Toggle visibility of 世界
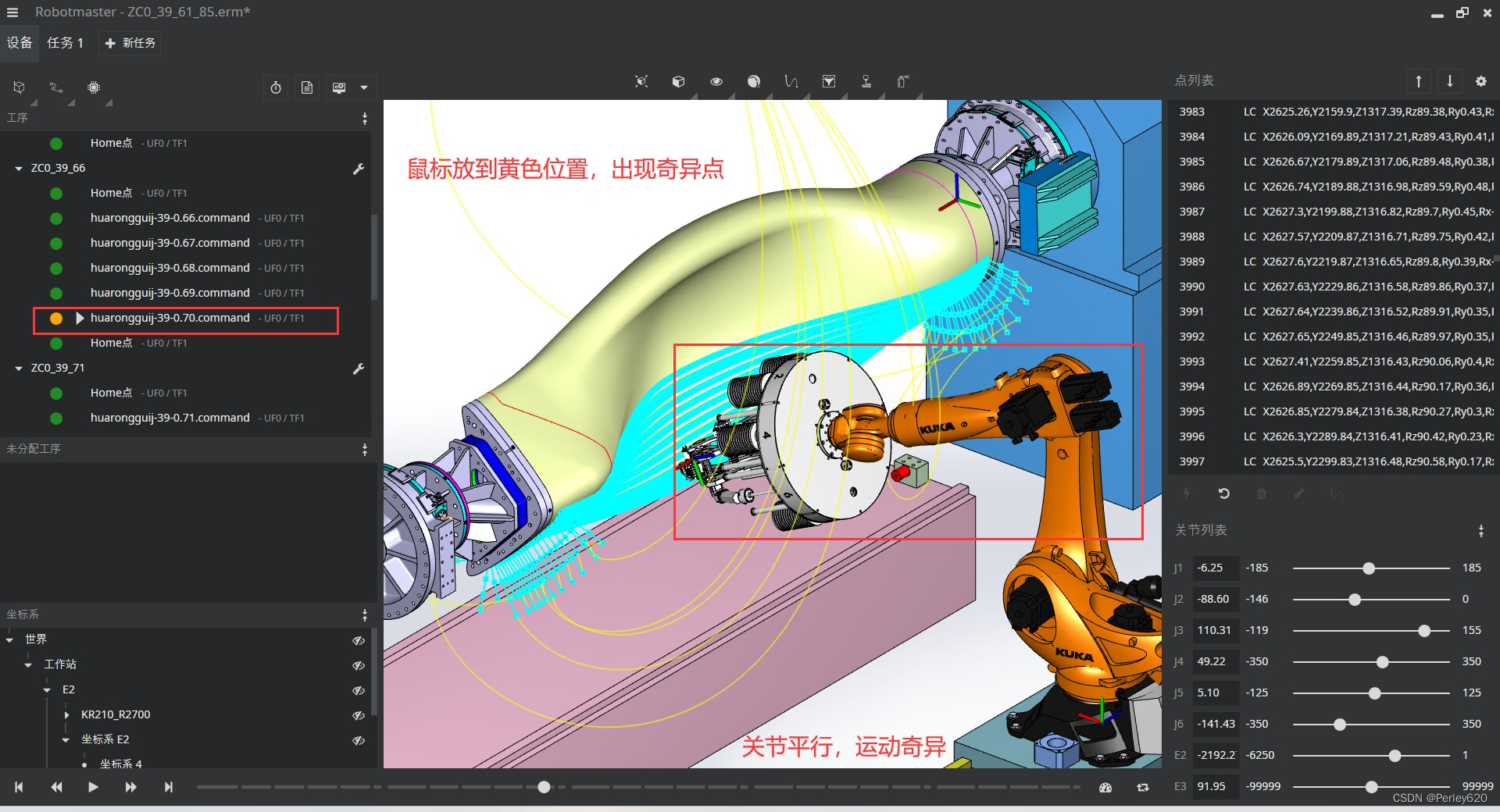 click(359, 640)
